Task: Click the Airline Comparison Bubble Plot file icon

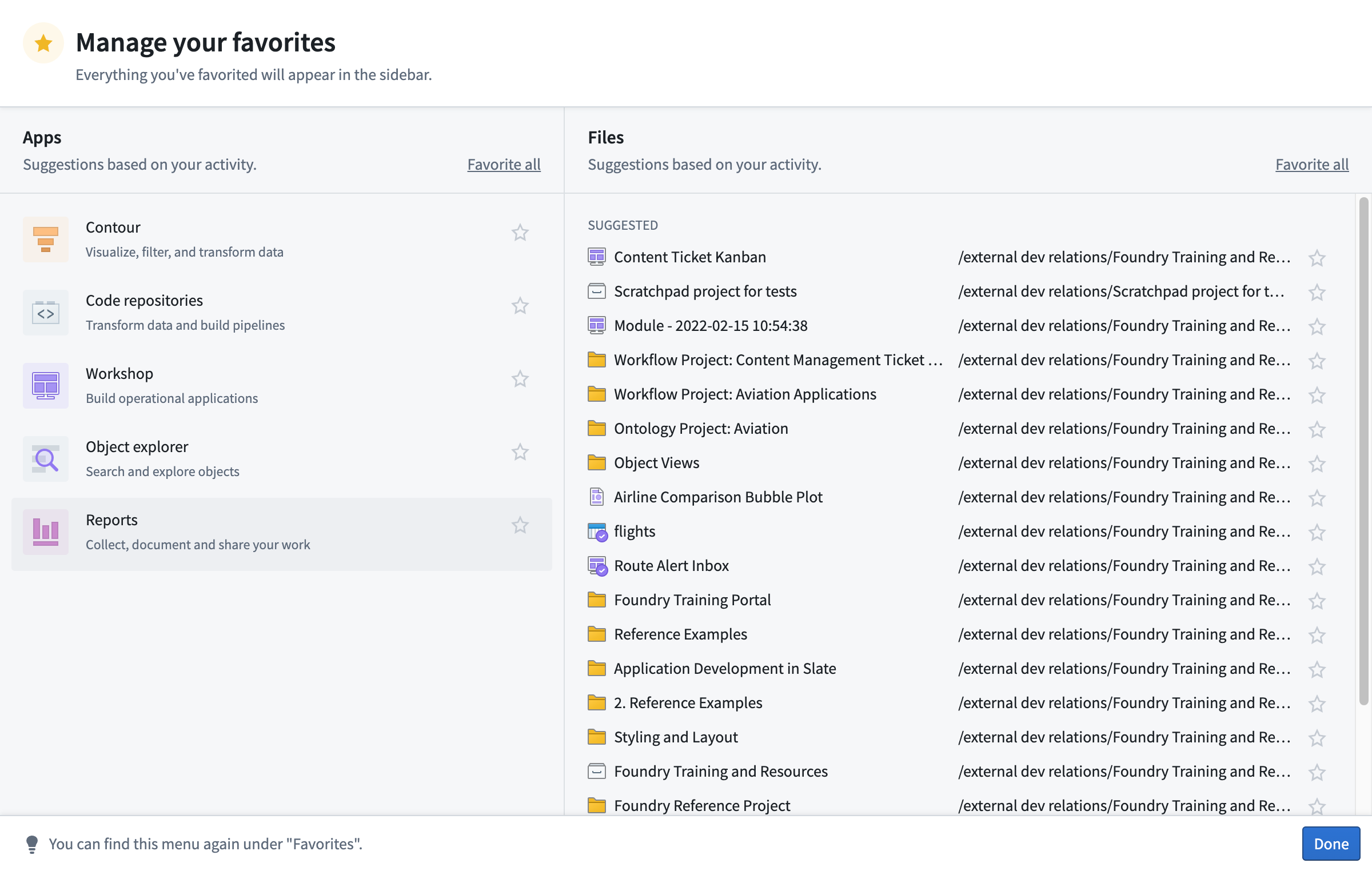Action: coord(597,497)
